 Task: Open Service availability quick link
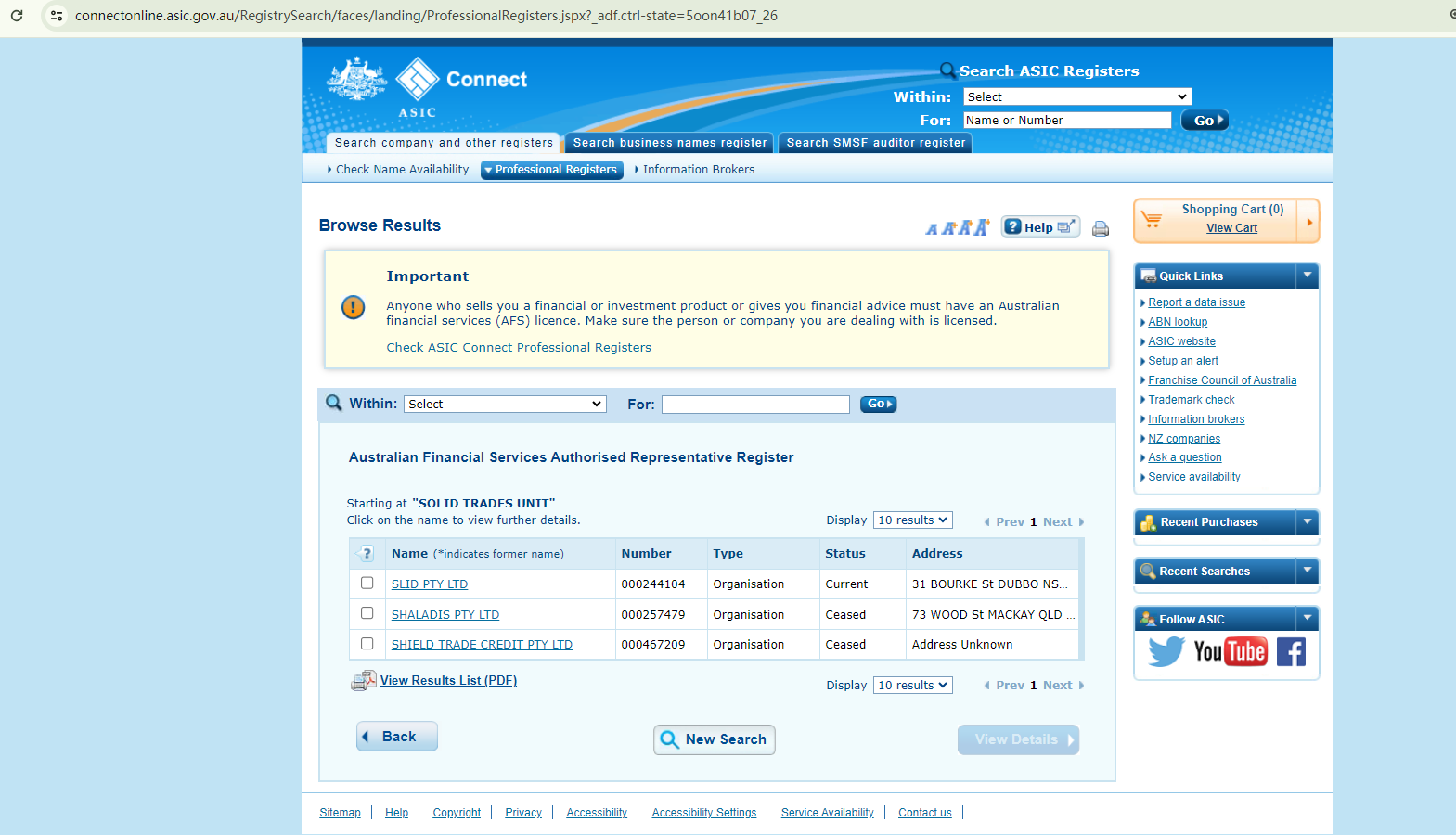click(x=1194, y=477)
